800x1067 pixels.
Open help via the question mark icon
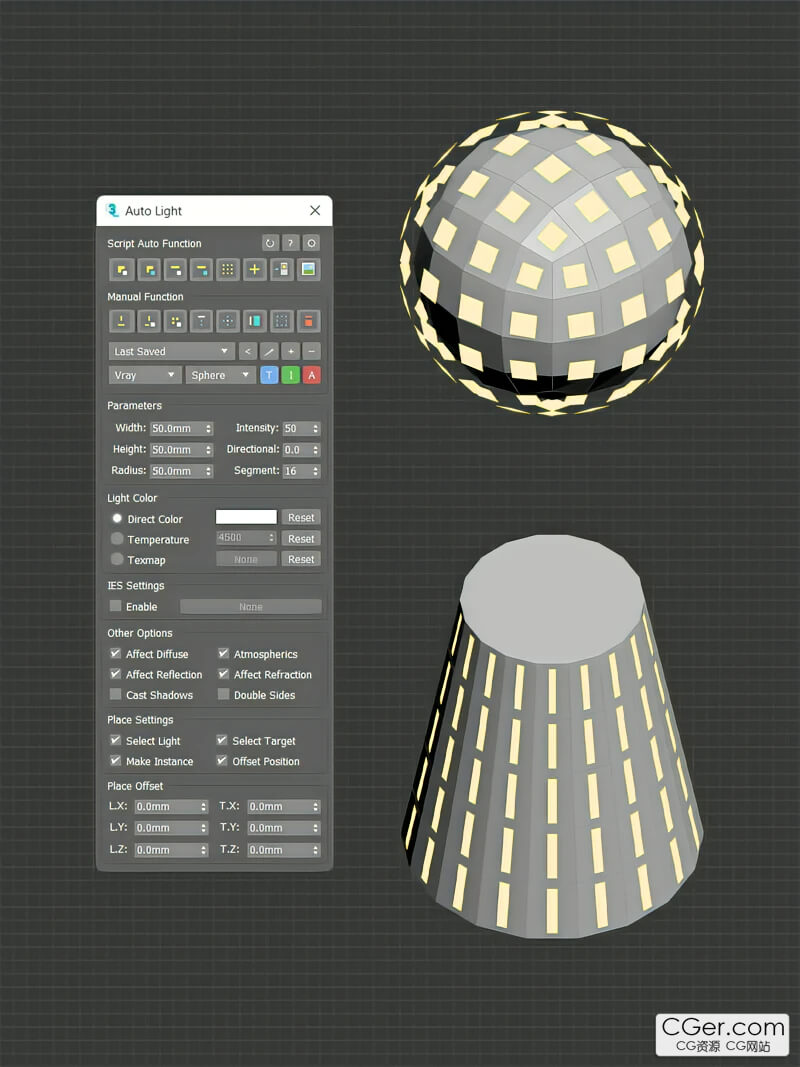pos(290,243)
